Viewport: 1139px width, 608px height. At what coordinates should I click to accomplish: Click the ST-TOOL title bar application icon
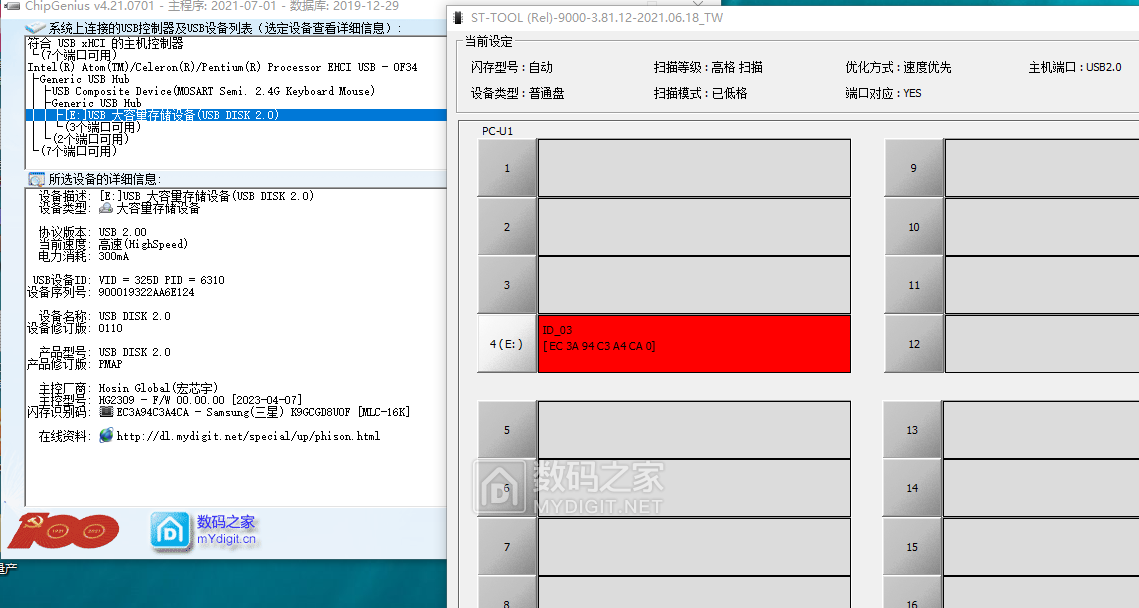pyautogui.click(x=456, y=17)
